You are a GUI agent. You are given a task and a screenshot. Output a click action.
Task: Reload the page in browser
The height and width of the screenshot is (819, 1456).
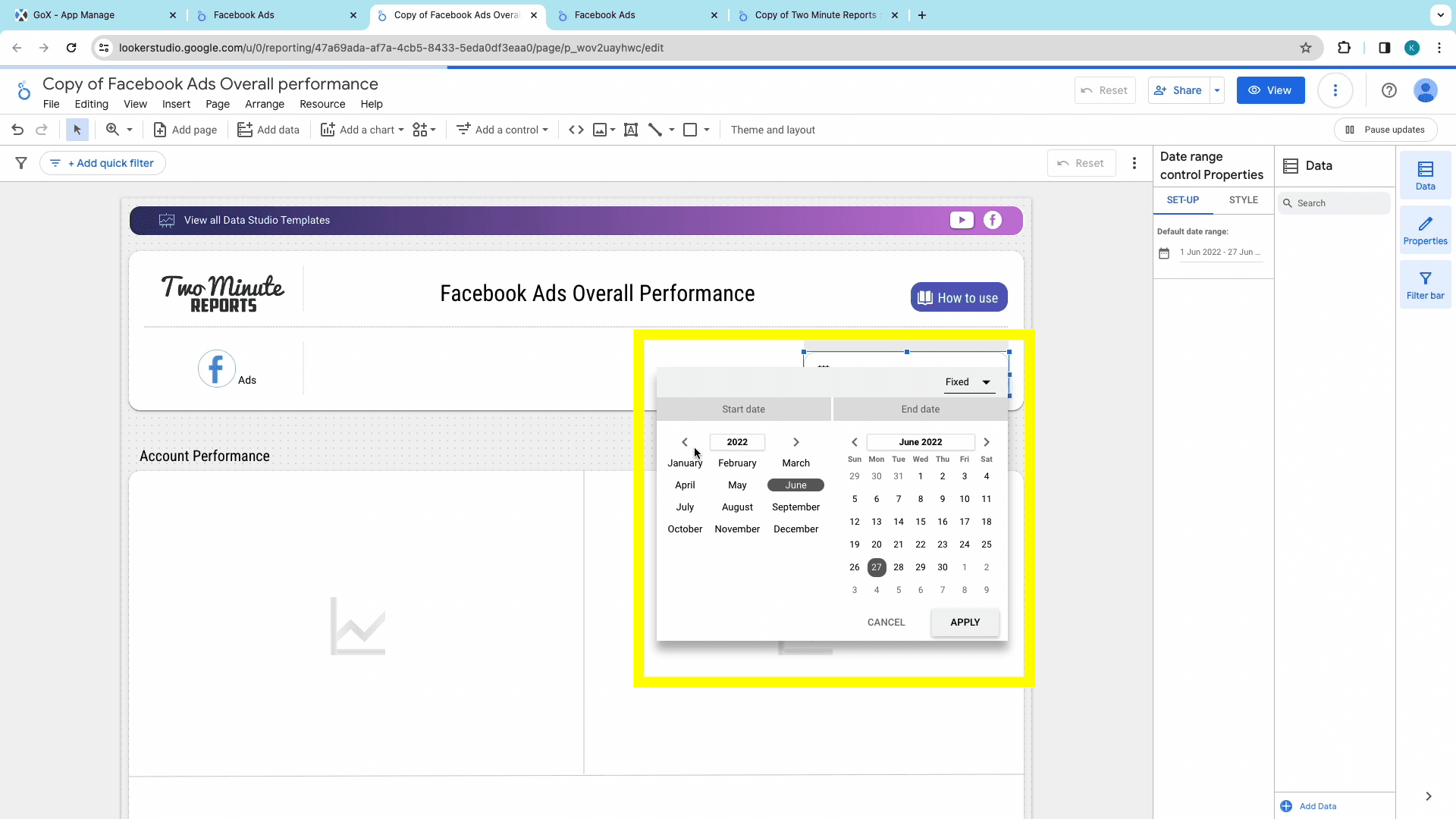(x=71, y=48)
